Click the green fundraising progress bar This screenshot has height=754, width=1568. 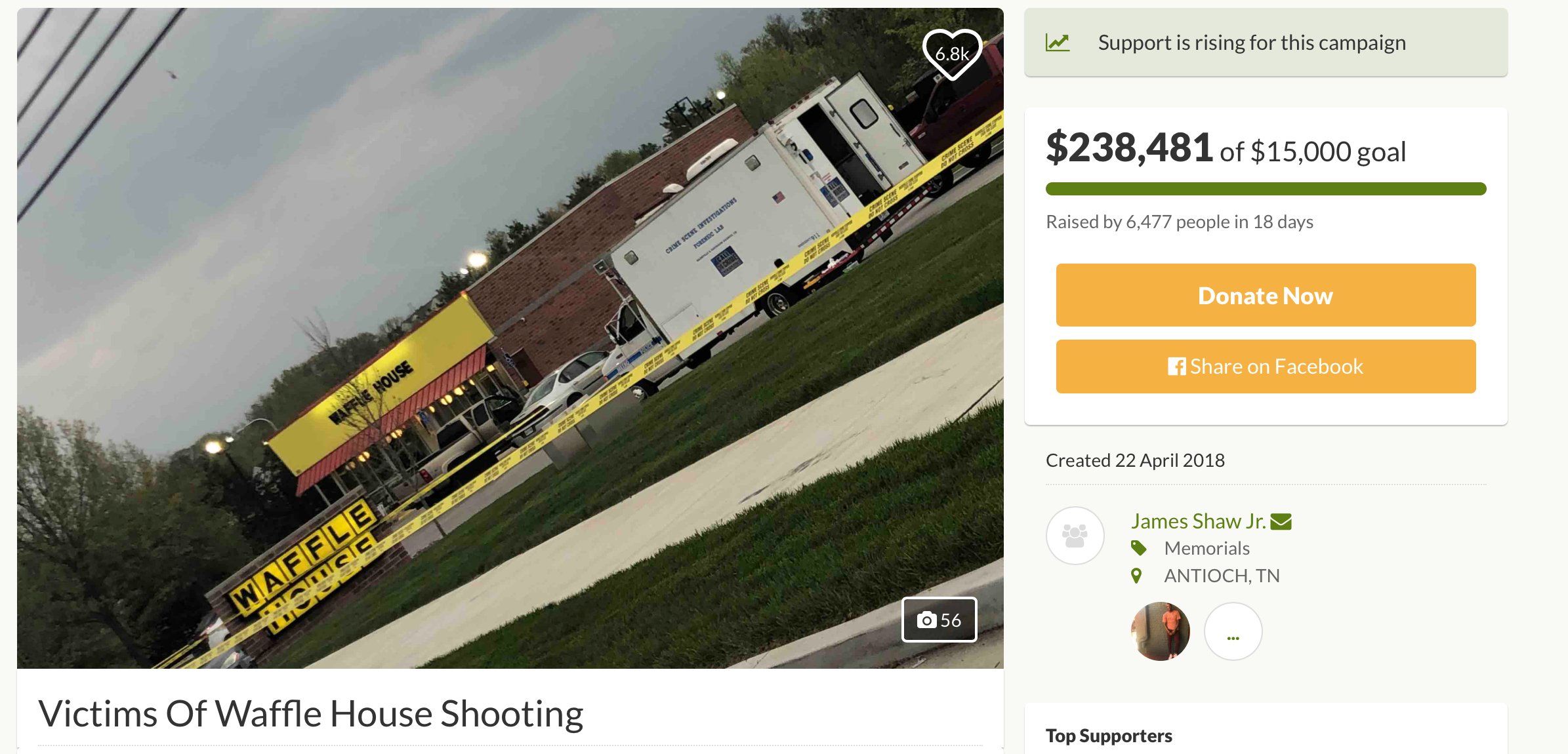(1266, 189)
